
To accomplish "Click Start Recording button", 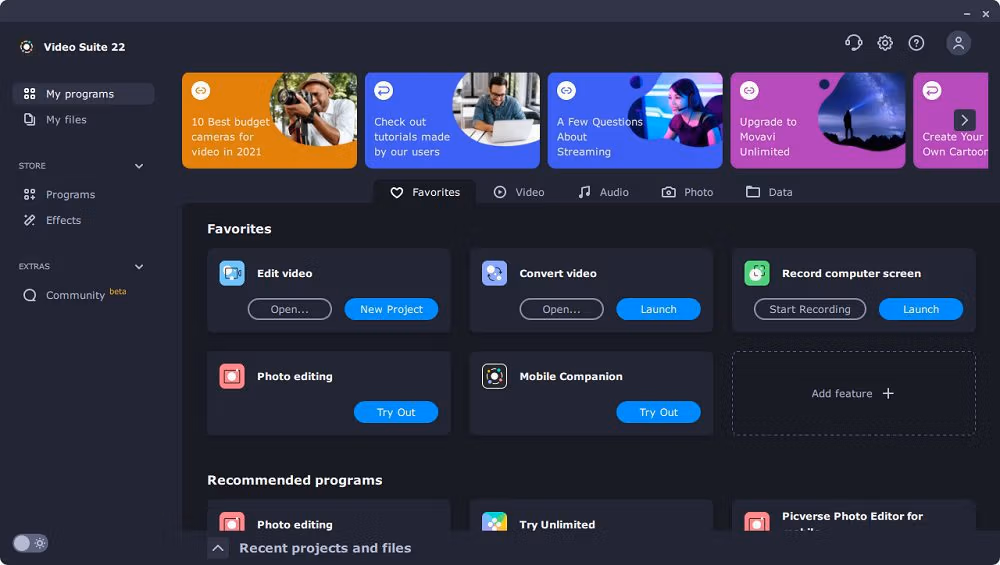I will [x=810, y=309].
